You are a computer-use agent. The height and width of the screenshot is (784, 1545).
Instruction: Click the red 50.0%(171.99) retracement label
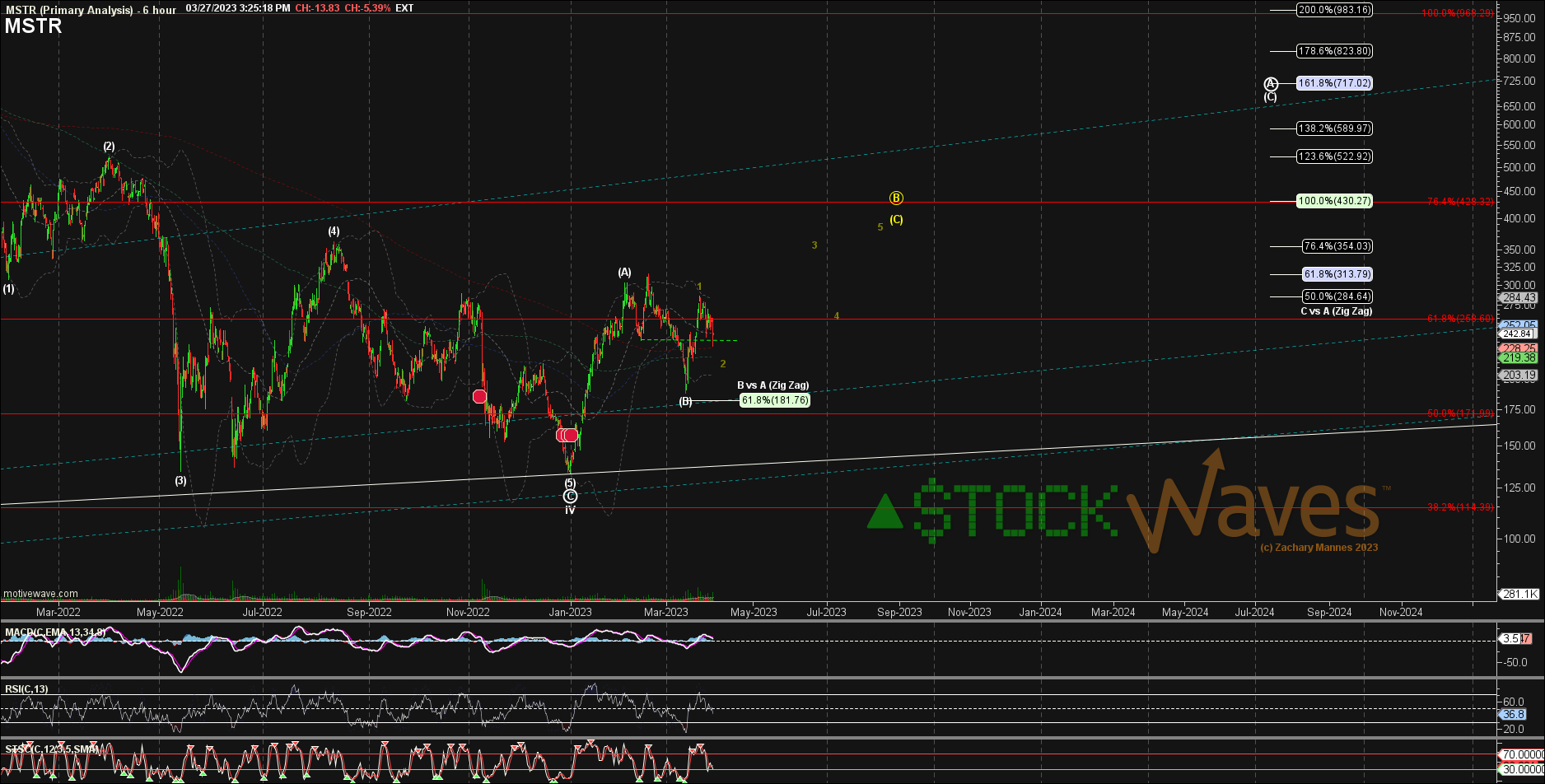1460,413
